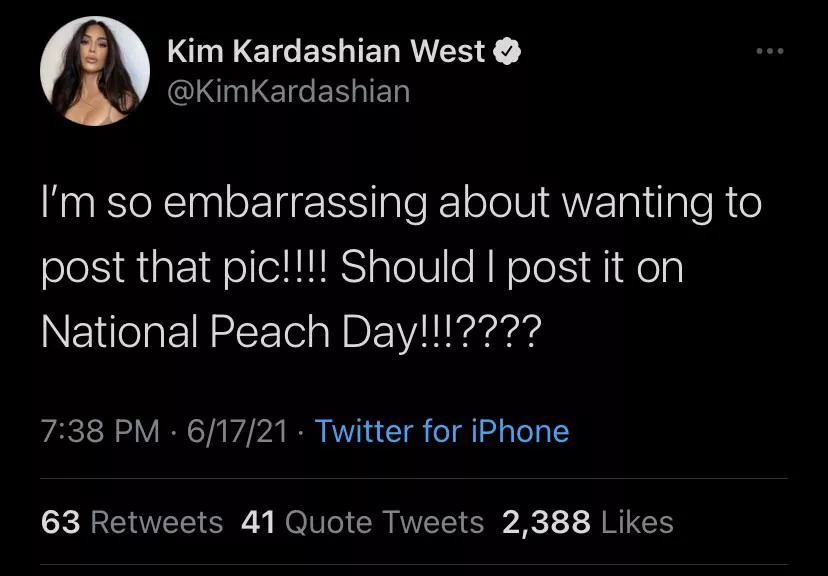Click "Should I post it on" text
This screenshot has height=576, width=828.
point(513,270)
